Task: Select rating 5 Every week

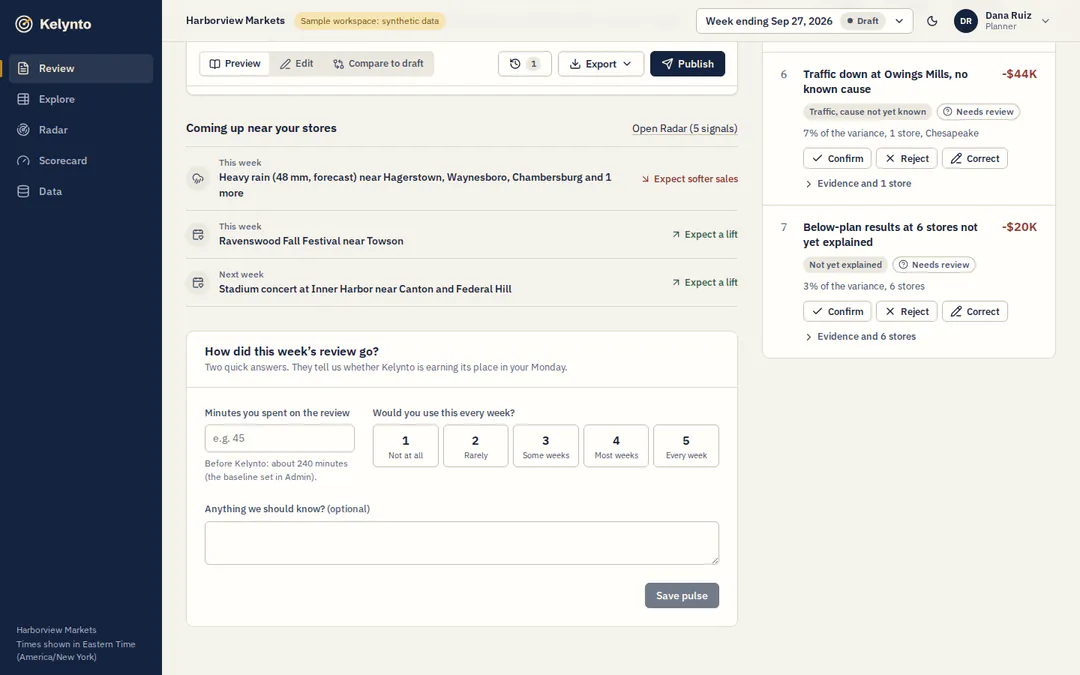Action: point(686,446)
